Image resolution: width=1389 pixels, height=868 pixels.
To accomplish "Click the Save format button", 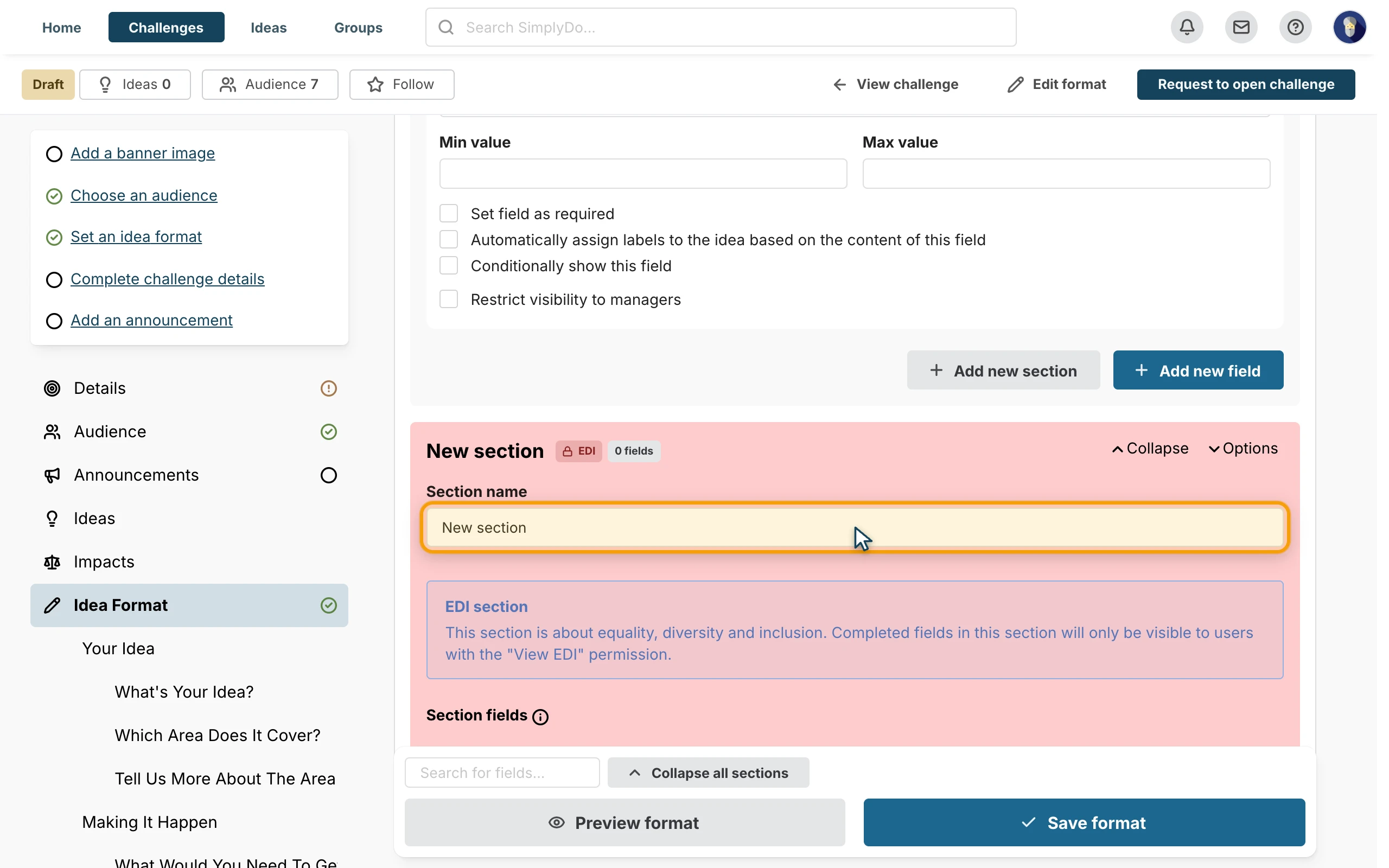I will click(x=1084, y=822).
